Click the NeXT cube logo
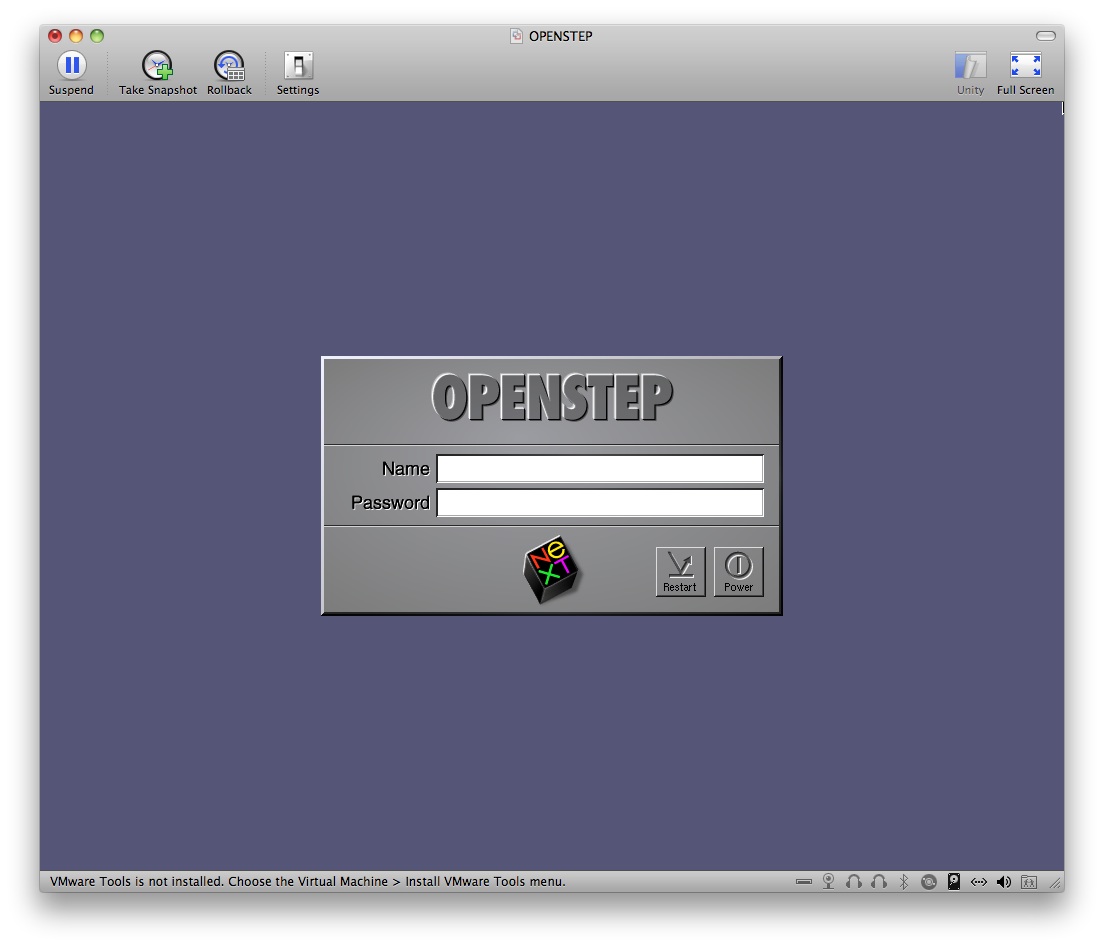The width and height of the screenshot is (1104, 947). (x=551, y=570)
